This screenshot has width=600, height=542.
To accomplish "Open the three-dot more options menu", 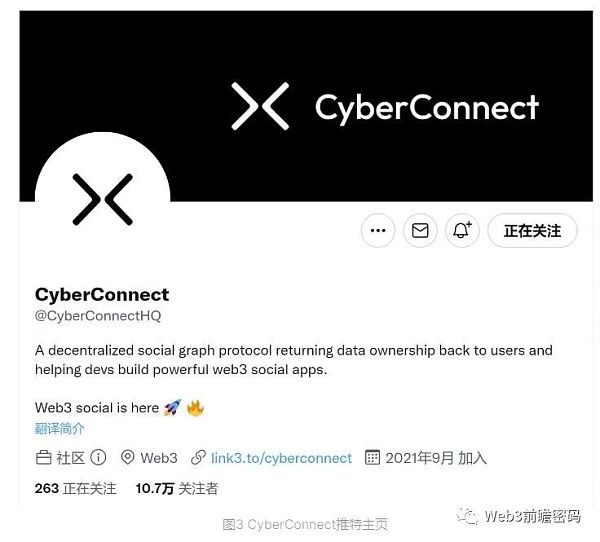I will [x=378, y=230].
